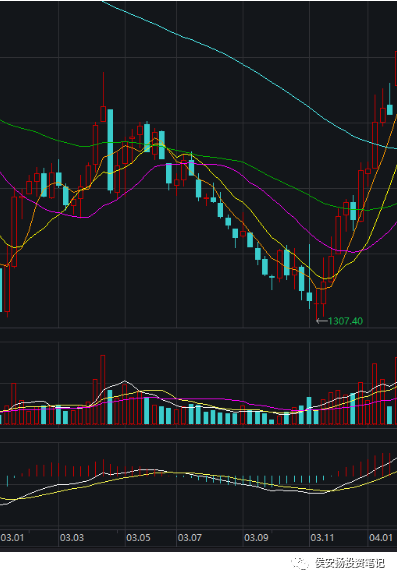Click the 04.01 date label

tap(381, 537)
